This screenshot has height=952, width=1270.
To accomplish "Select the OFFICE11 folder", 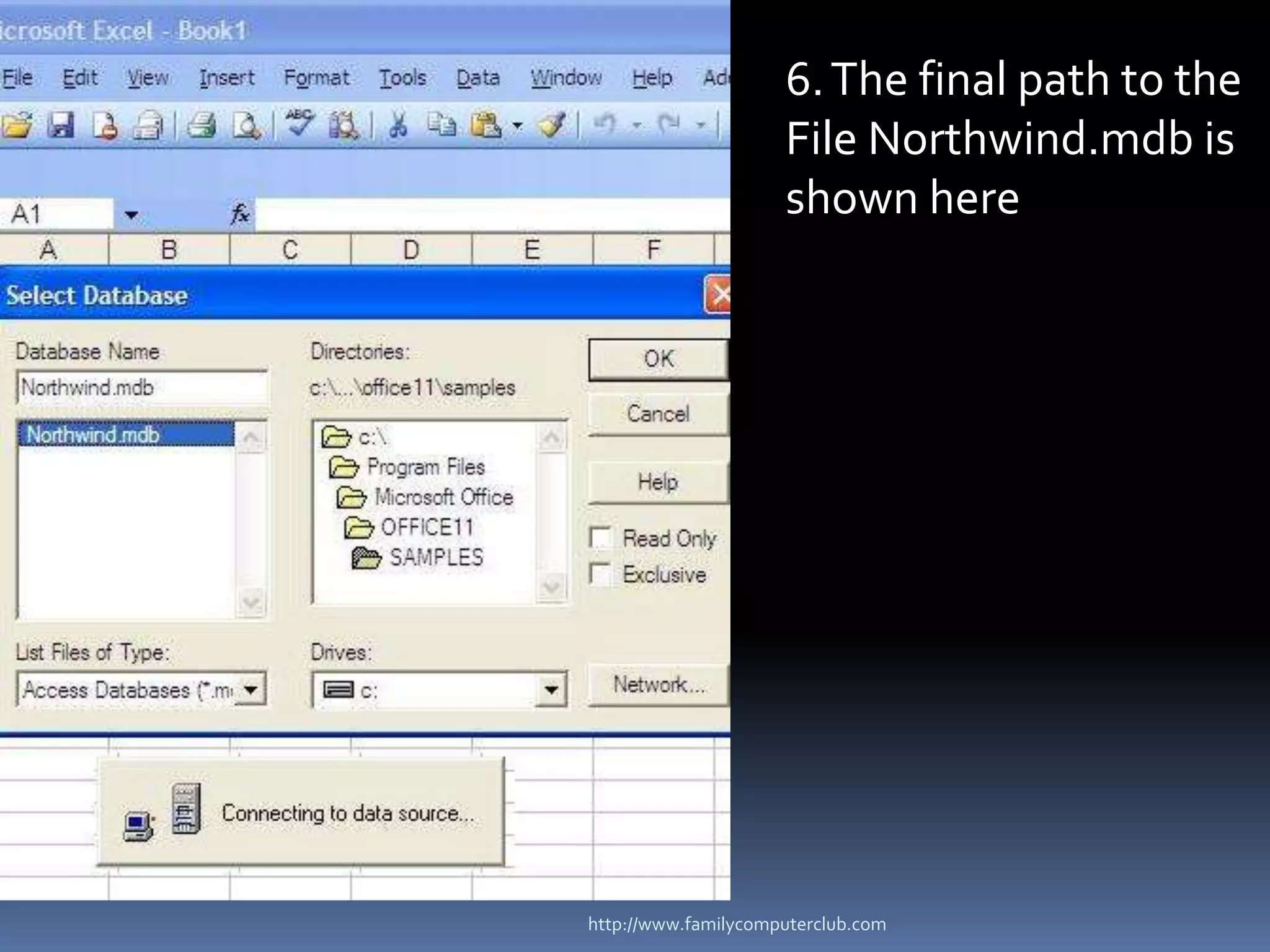I will [409, 527].
